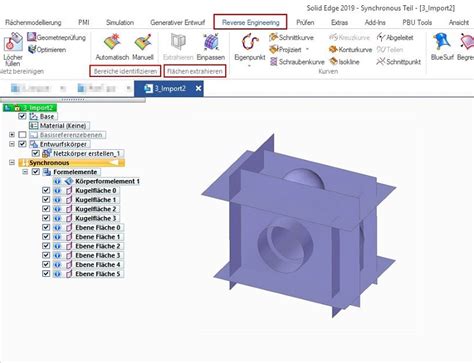Click the Einpassen surface fit icon

211,43
